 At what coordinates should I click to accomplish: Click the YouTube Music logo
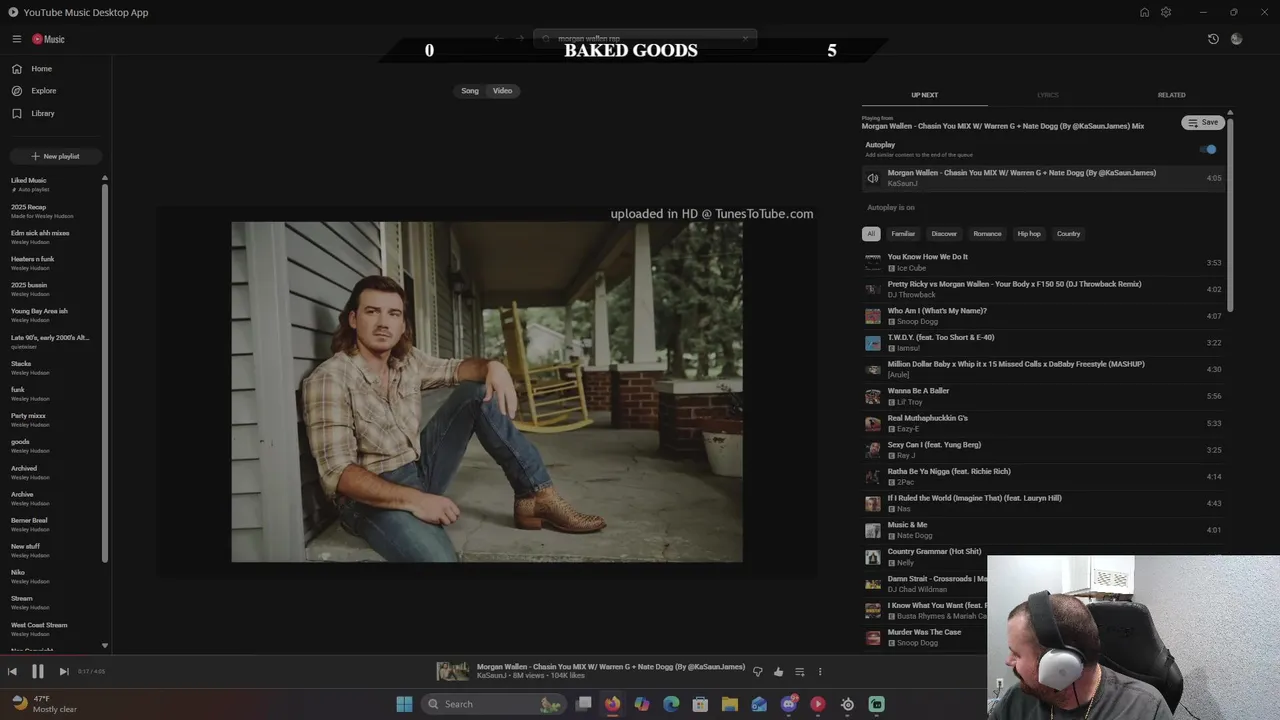pos(48,39)
